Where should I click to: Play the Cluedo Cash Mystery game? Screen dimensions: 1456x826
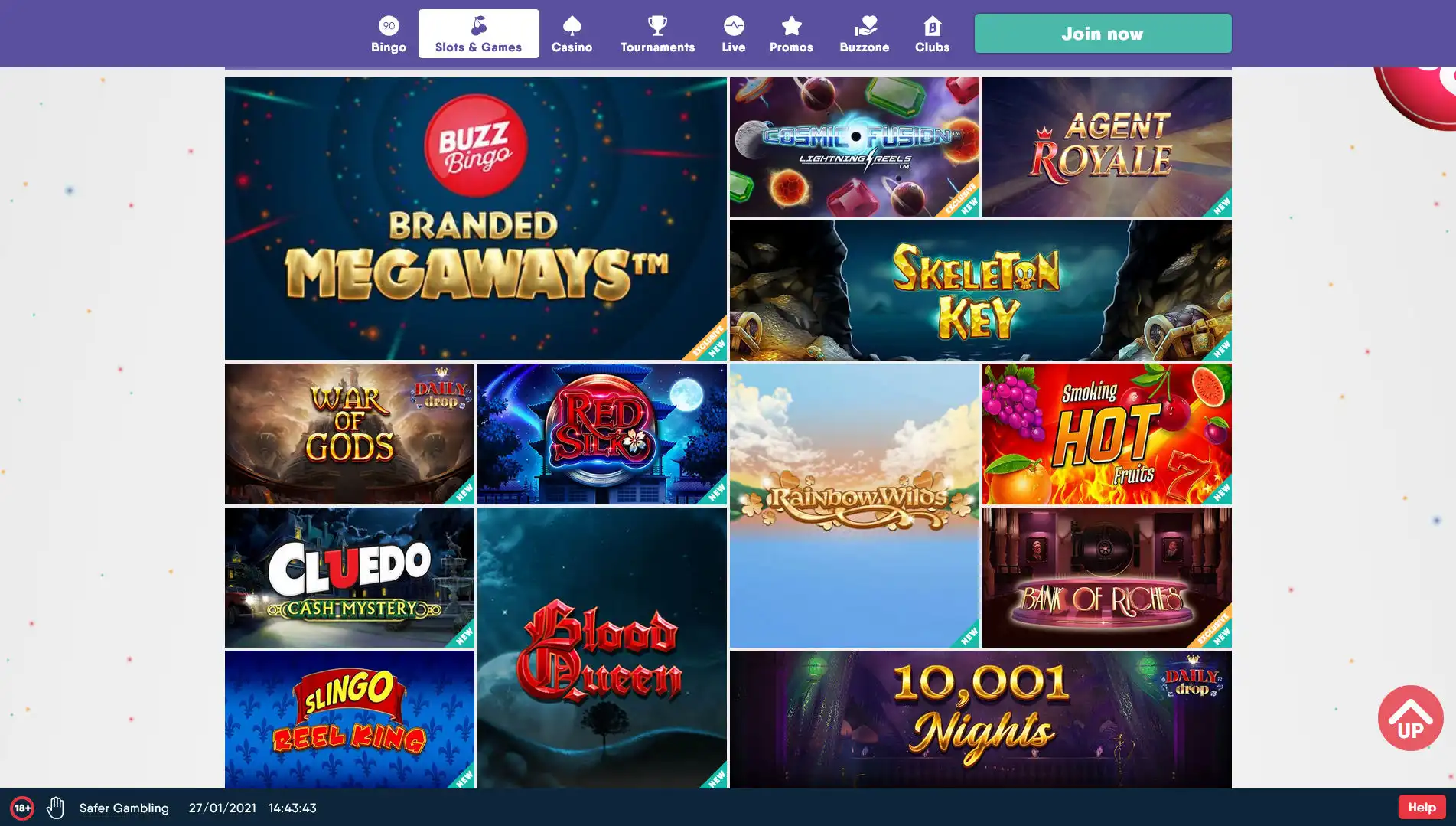(349, 577)
